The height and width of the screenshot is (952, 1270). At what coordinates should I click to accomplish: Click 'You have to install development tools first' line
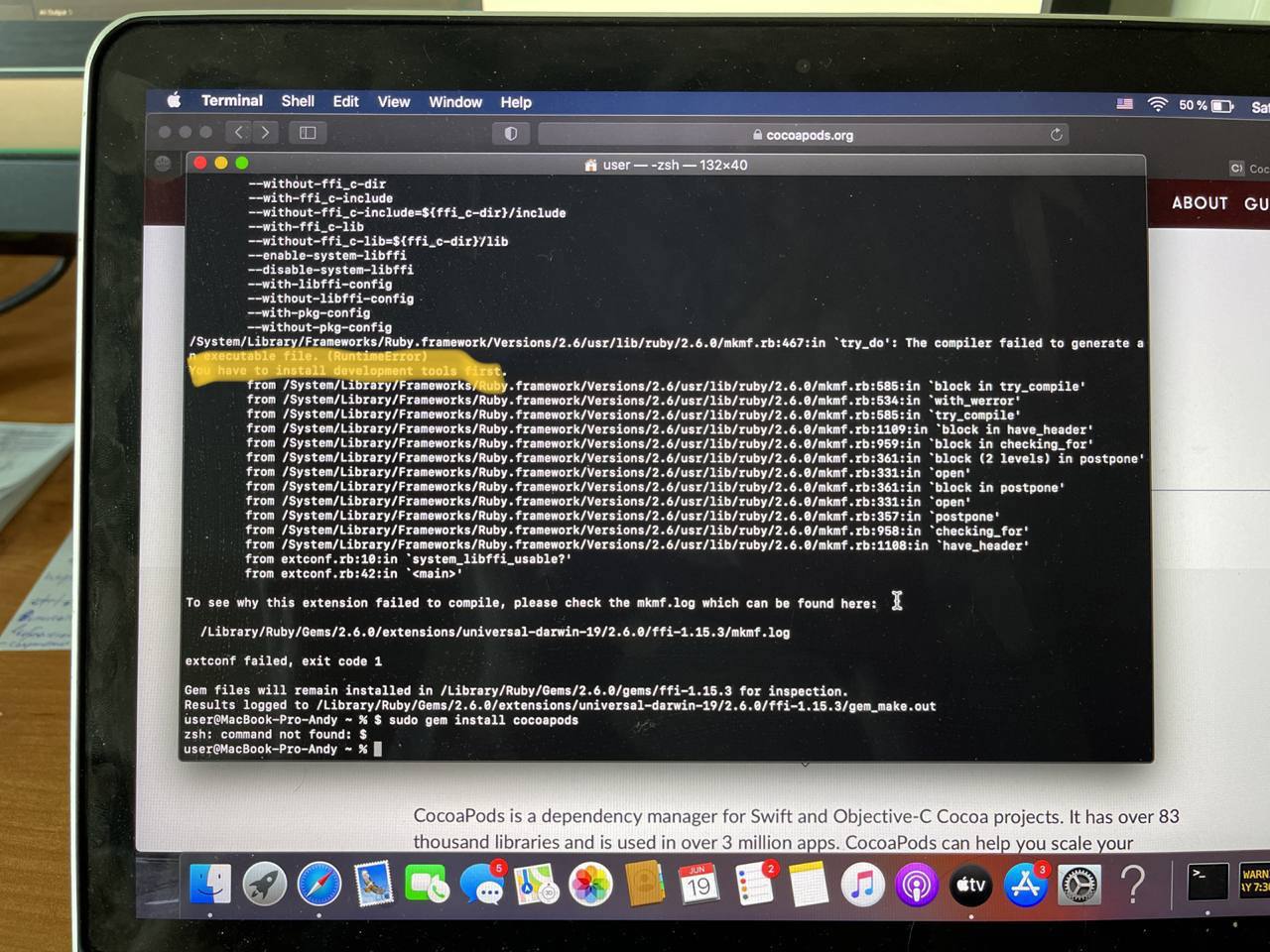[347, 371]
